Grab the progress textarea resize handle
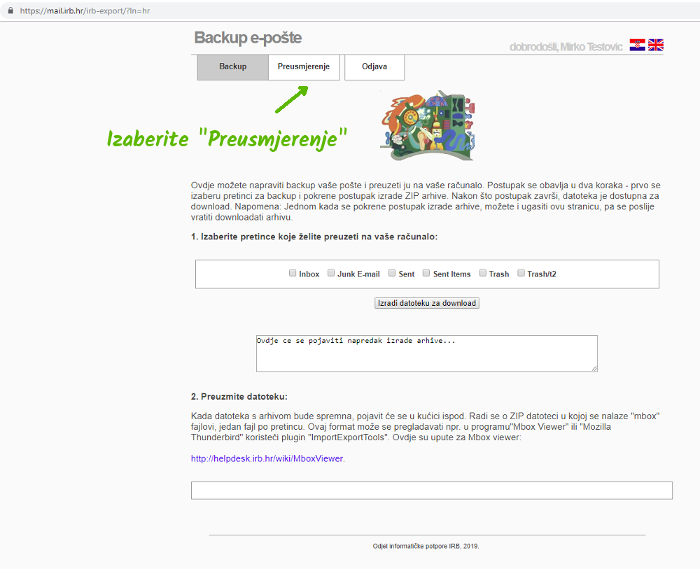The width and height of the screenshot is (700, 569). [x=594, y=368]
